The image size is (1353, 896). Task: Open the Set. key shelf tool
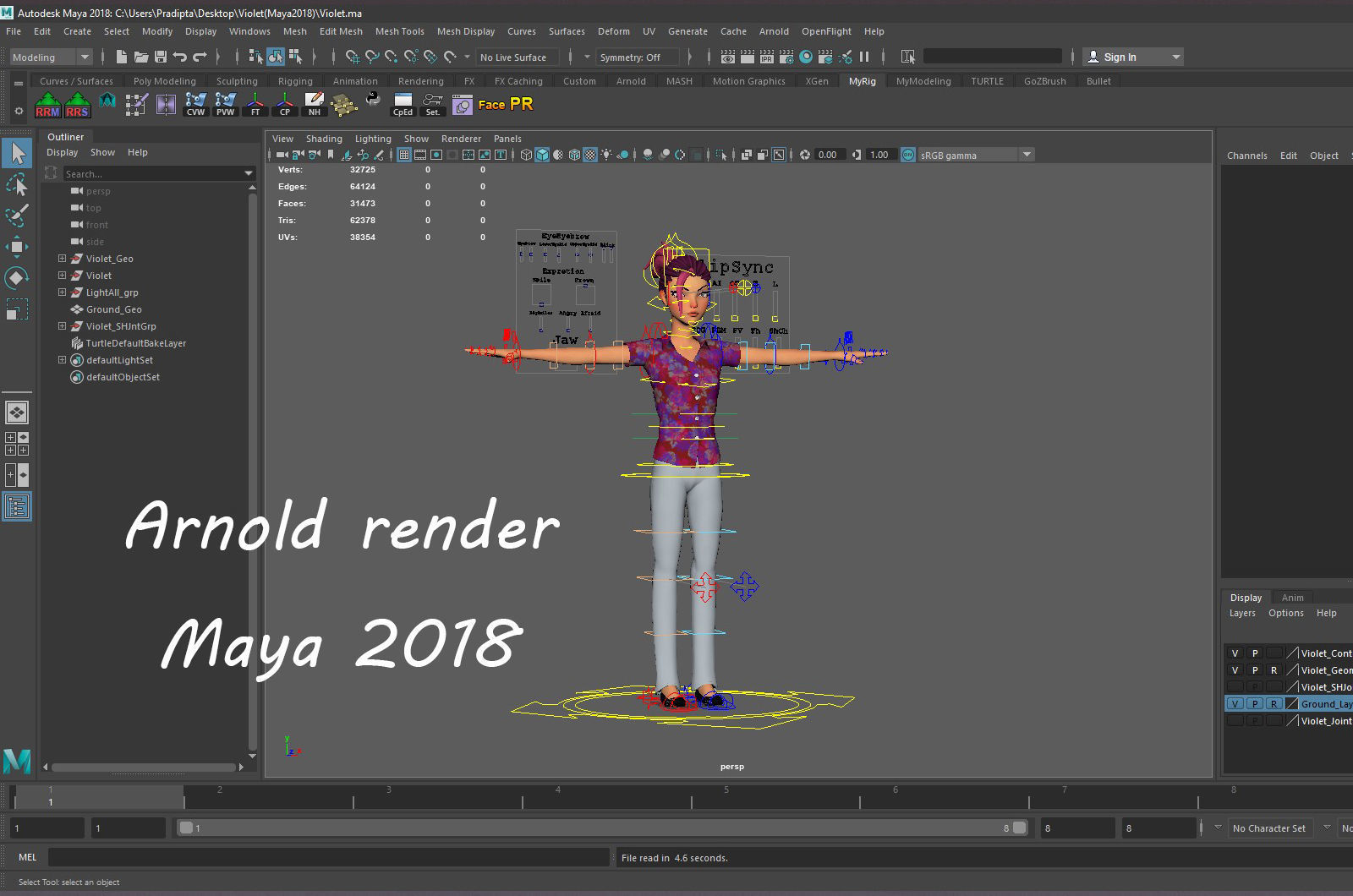click(x=432, y=105)
